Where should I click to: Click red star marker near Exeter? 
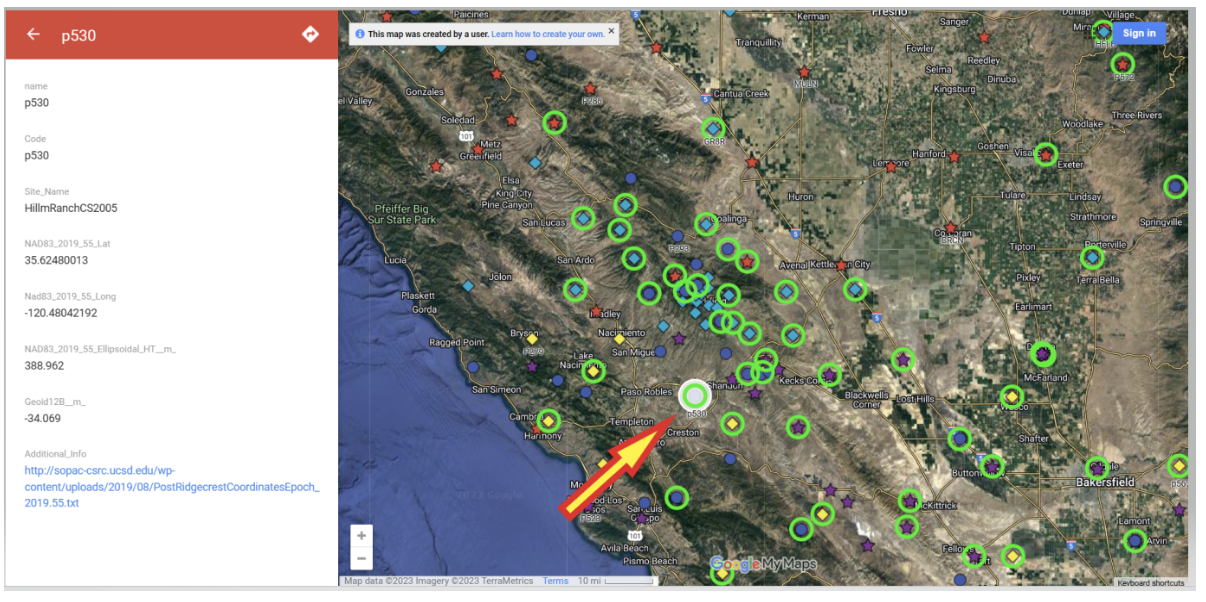click(1046, 154)
